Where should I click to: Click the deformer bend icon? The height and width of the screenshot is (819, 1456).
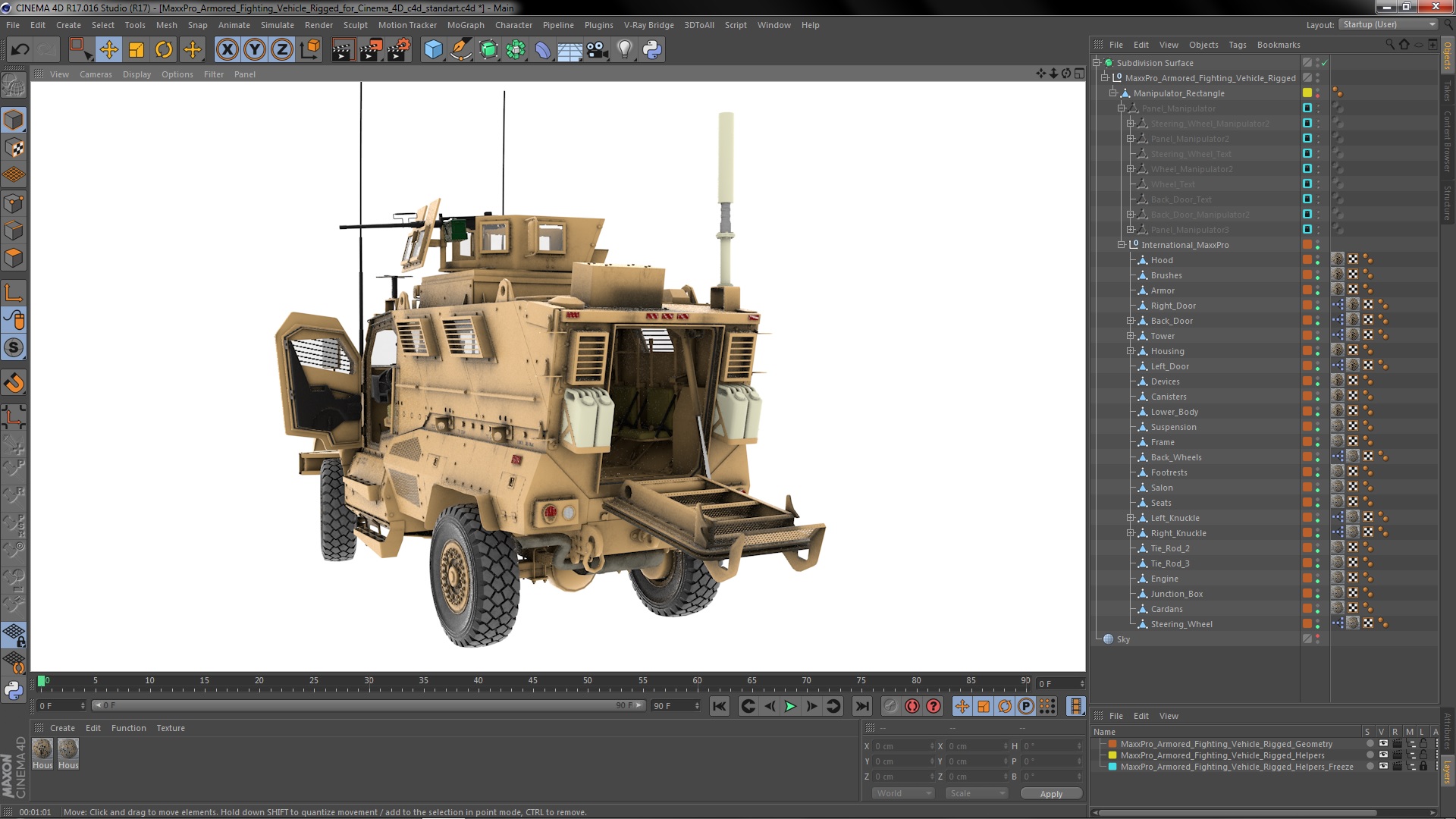pyautogui.click(x=543, y=50)
